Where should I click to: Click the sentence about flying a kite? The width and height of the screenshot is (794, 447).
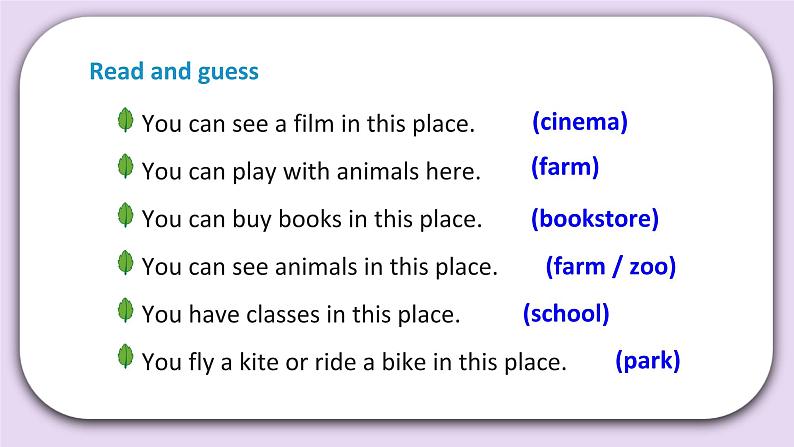[x=354, y=362]
